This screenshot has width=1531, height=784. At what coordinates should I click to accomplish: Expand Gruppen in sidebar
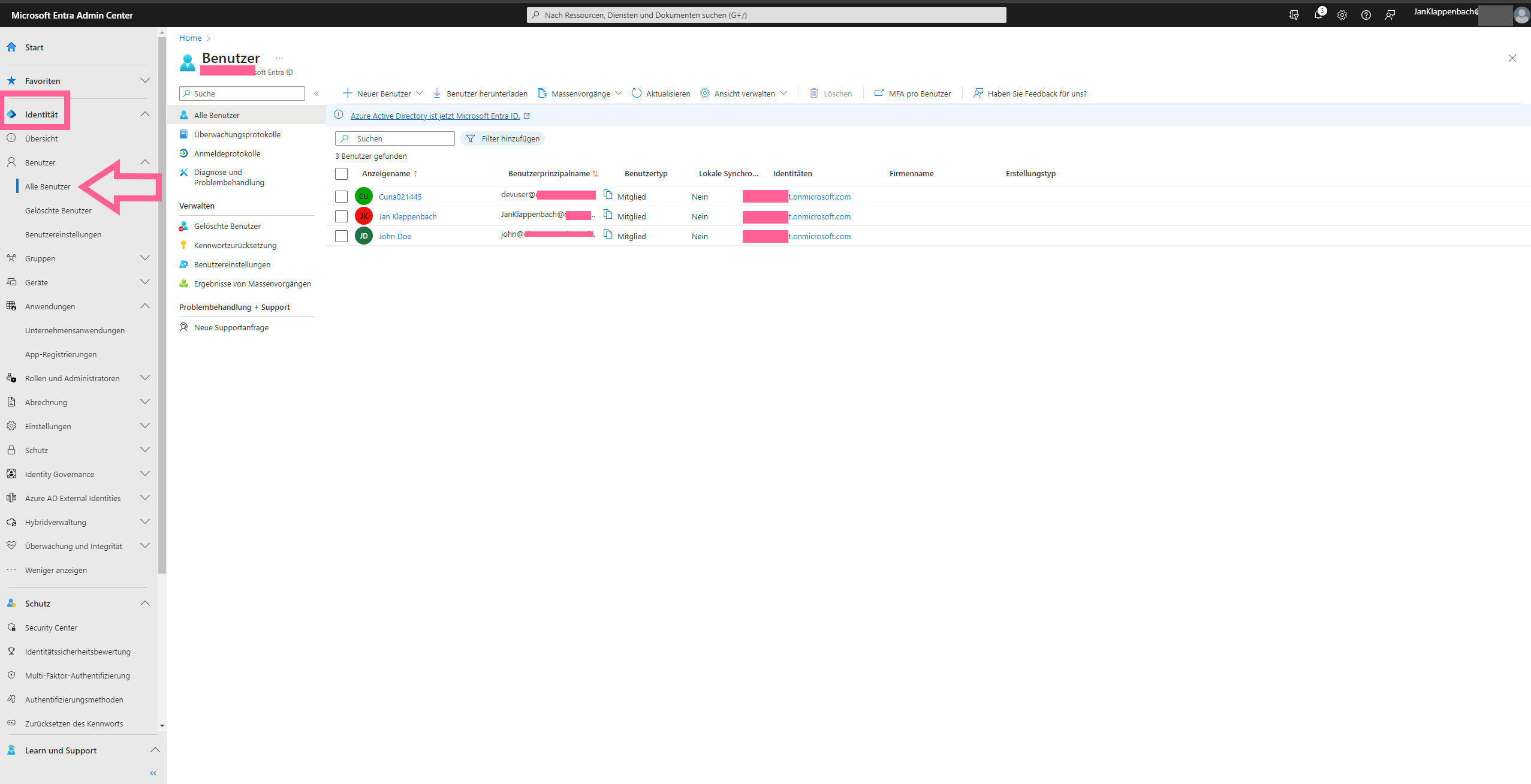(x=144, y=258)
